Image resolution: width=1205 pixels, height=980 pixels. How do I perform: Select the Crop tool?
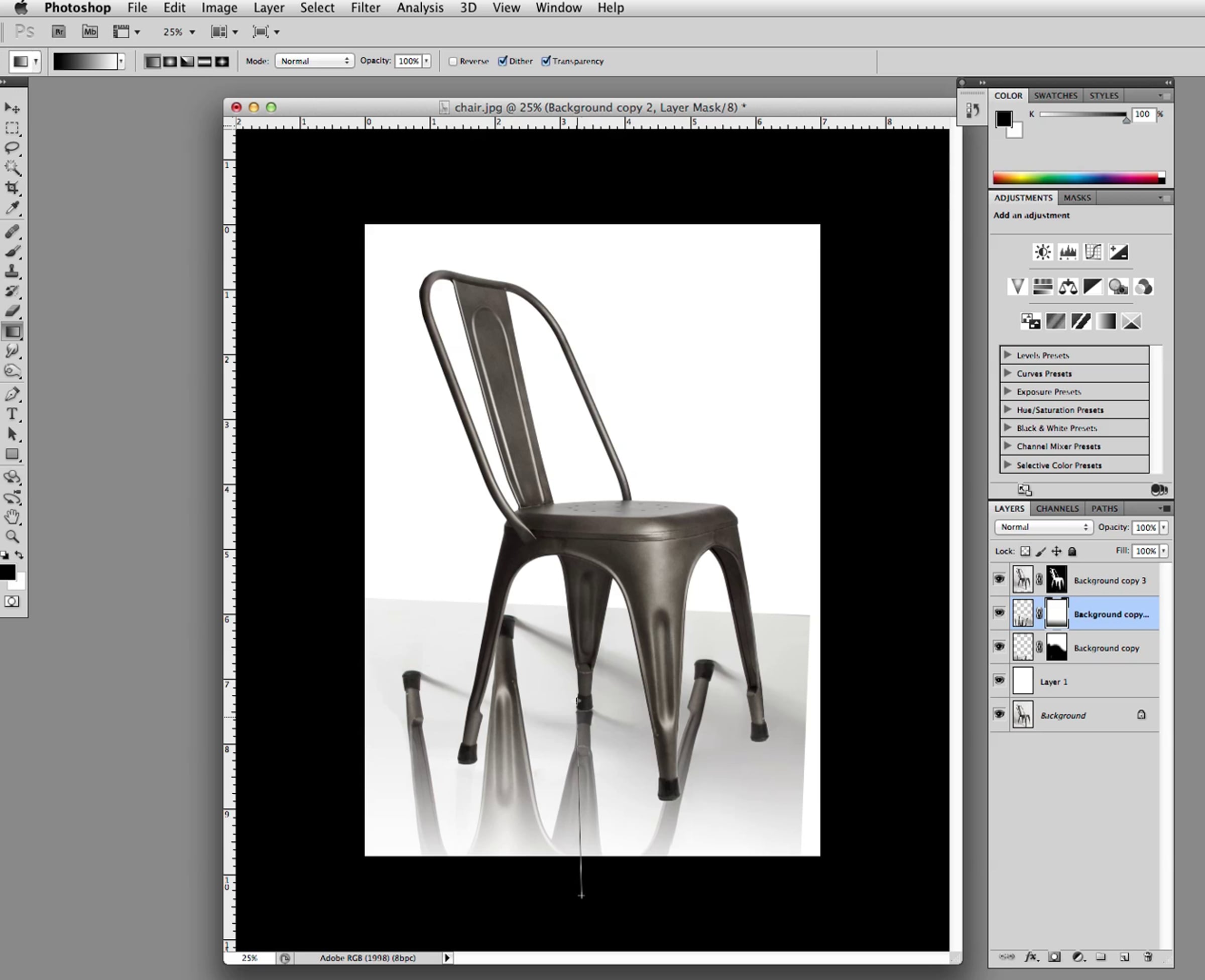pyautogui.click(x=13, y=188)
